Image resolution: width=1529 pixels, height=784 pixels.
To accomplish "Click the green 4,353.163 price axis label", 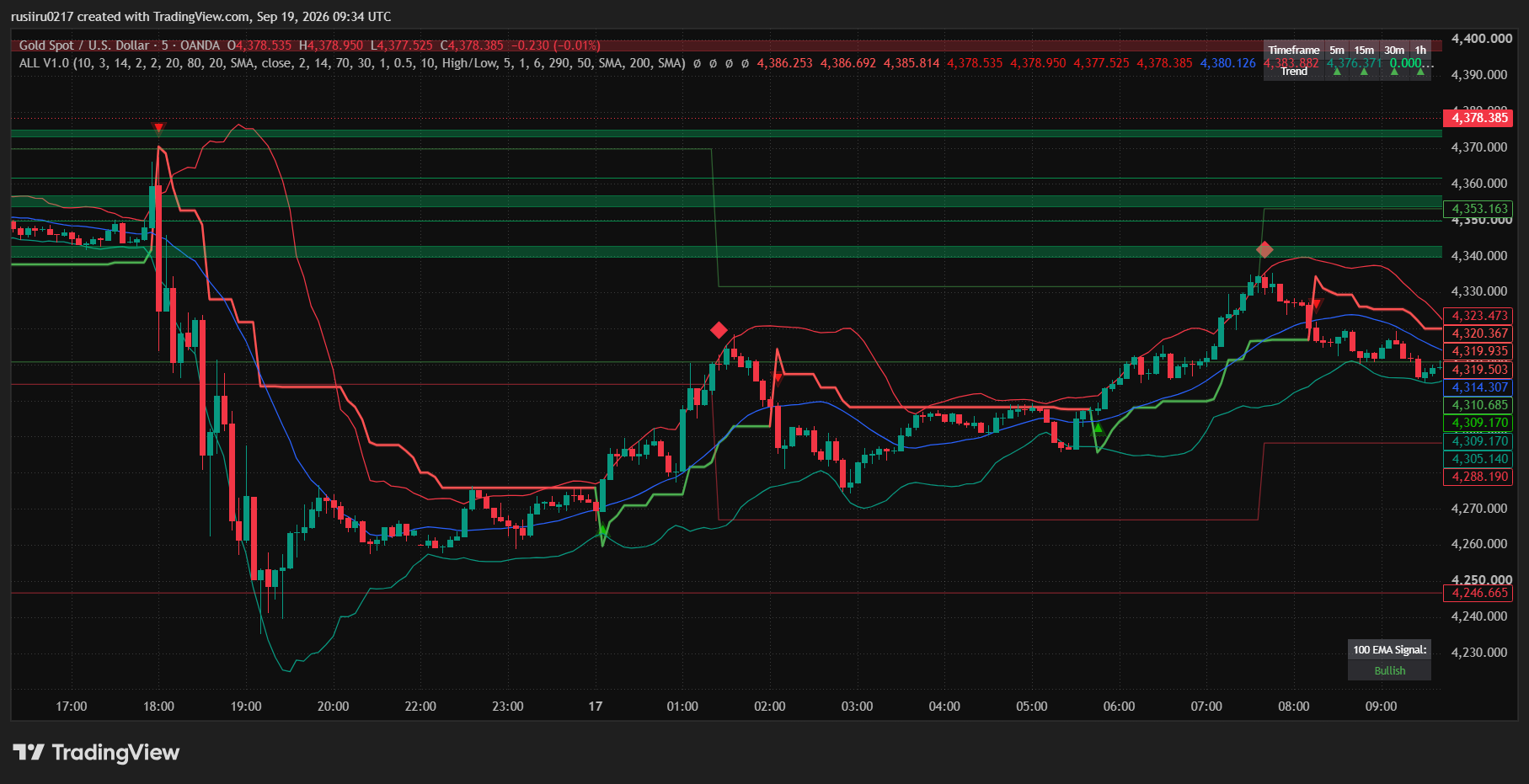I will click(1478, 209).
